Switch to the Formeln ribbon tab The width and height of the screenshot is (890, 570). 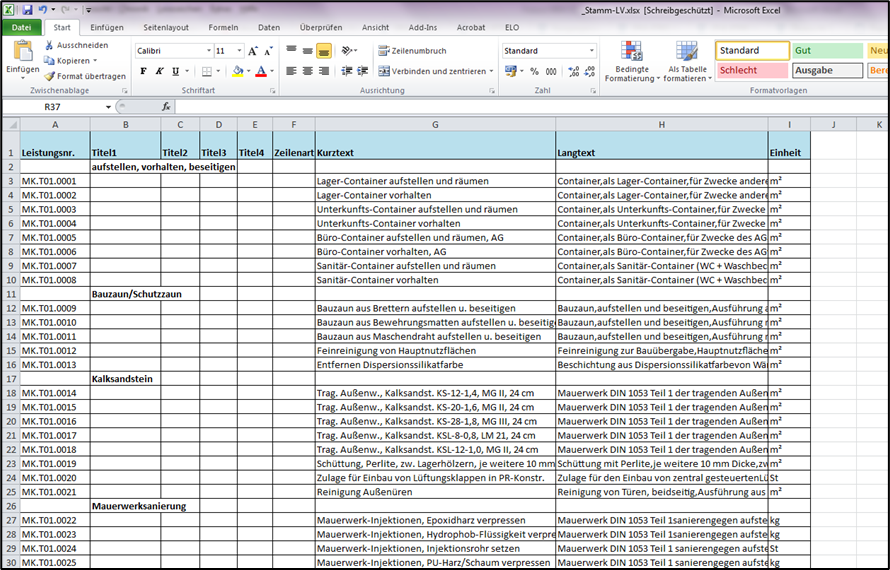[223, 28]
